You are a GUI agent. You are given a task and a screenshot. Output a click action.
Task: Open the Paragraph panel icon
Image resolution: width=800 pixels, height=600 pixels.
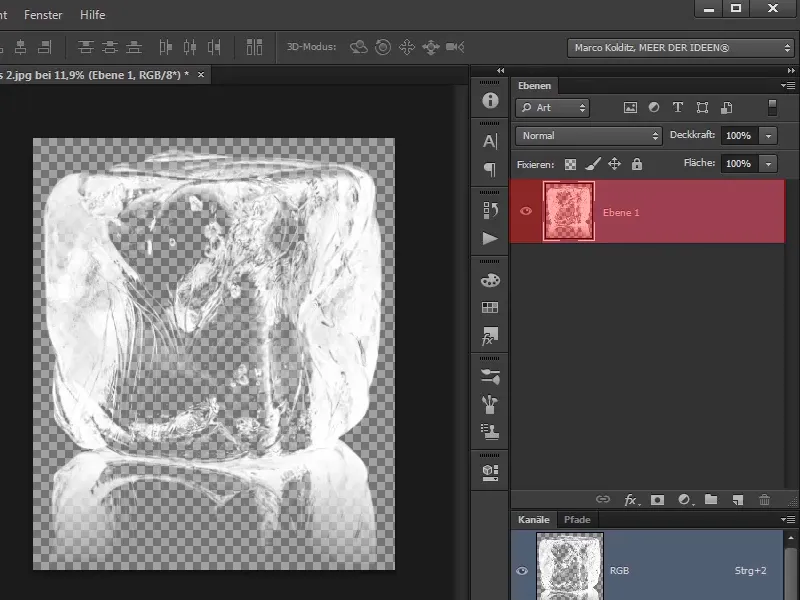(490, 169)
